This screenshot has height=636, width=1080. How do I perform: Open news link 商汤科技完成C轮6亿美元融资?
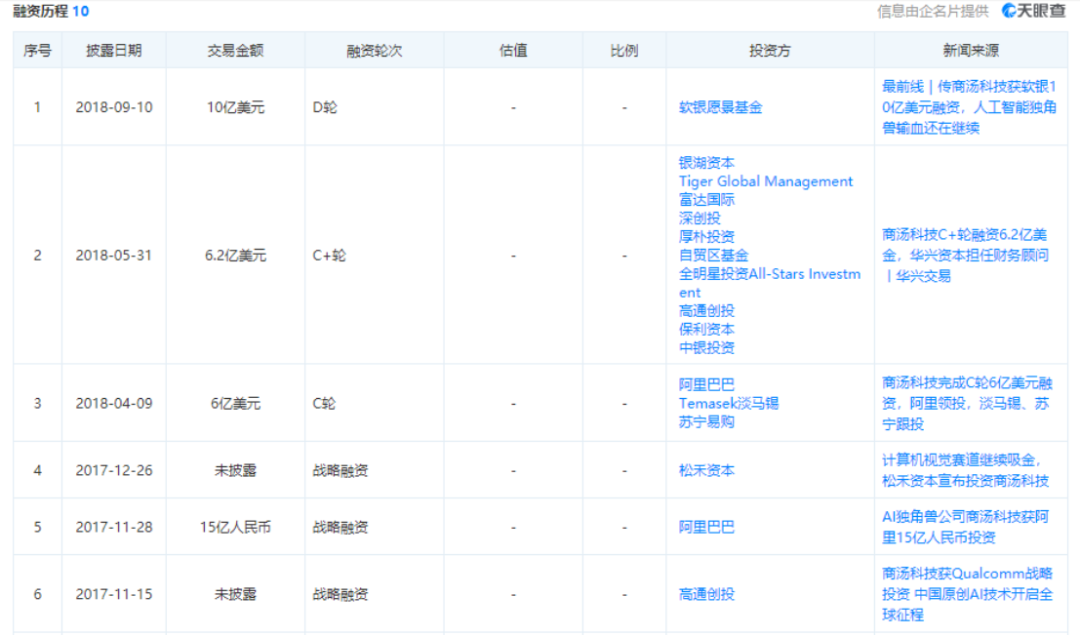click(x=967, y=403)
